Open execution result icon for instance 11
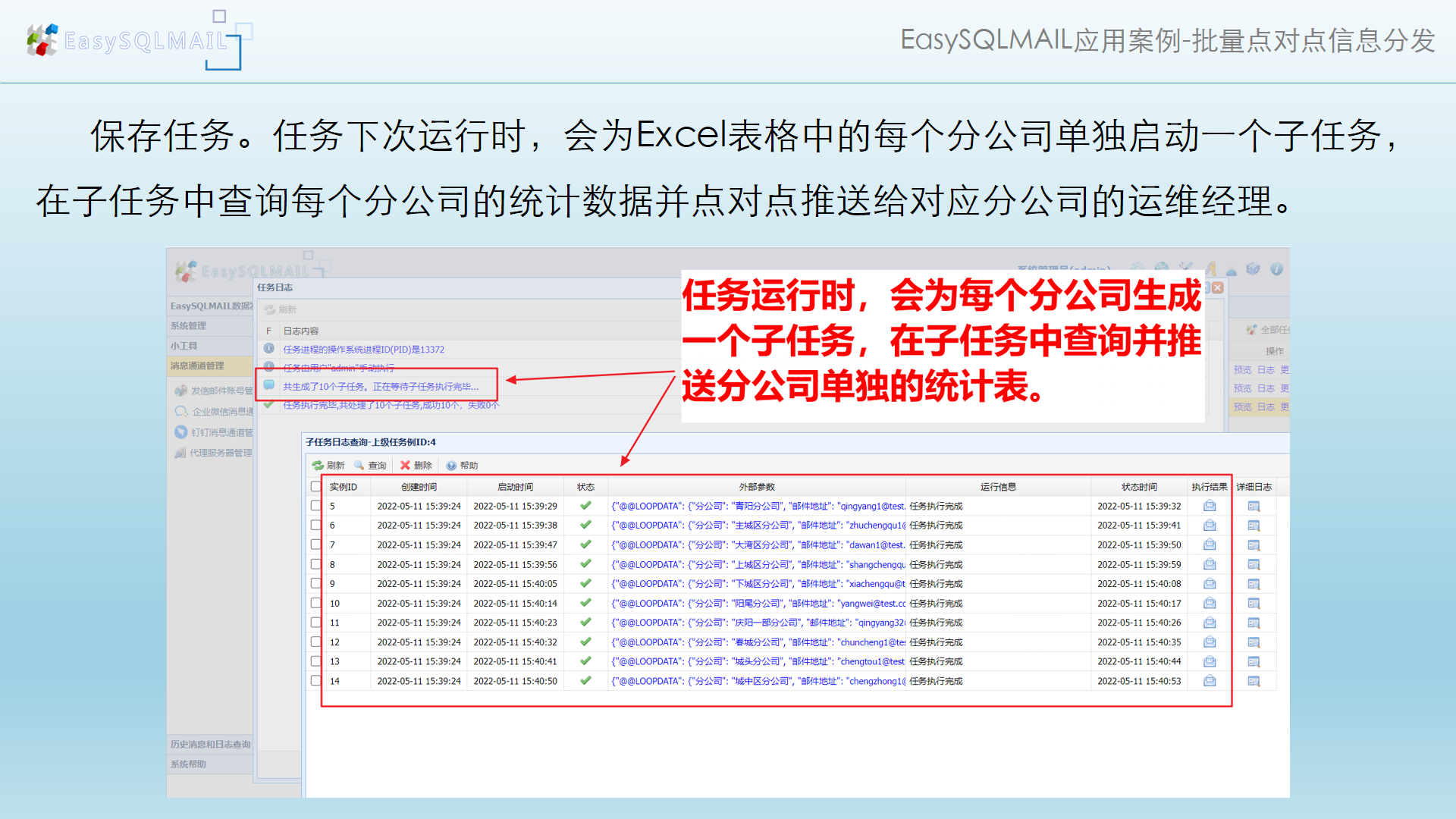The width and height of the screenshot is (1456, 819). [x=1210, y=623]
